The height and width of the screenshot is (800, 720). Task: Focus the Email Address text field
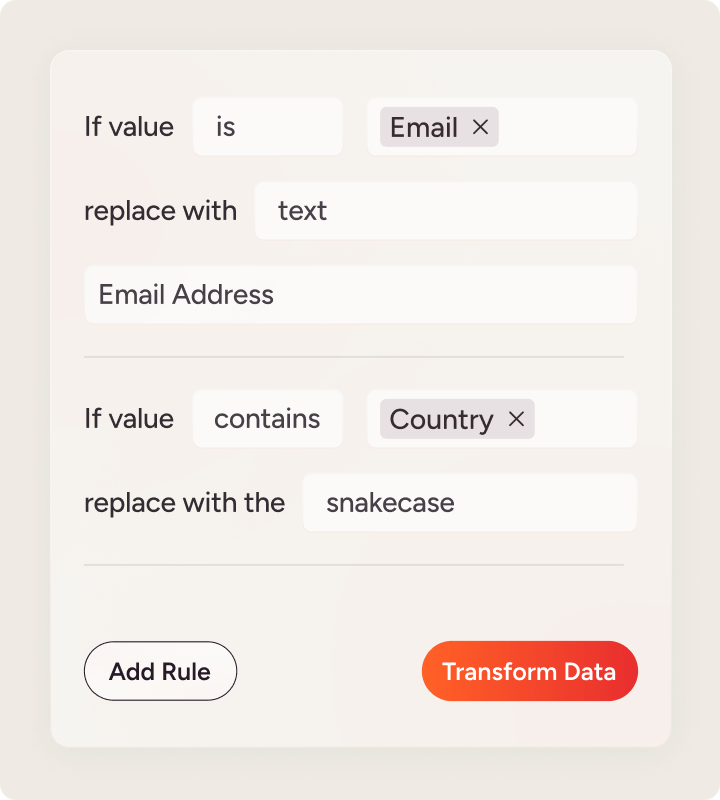(x=360, y=295)
